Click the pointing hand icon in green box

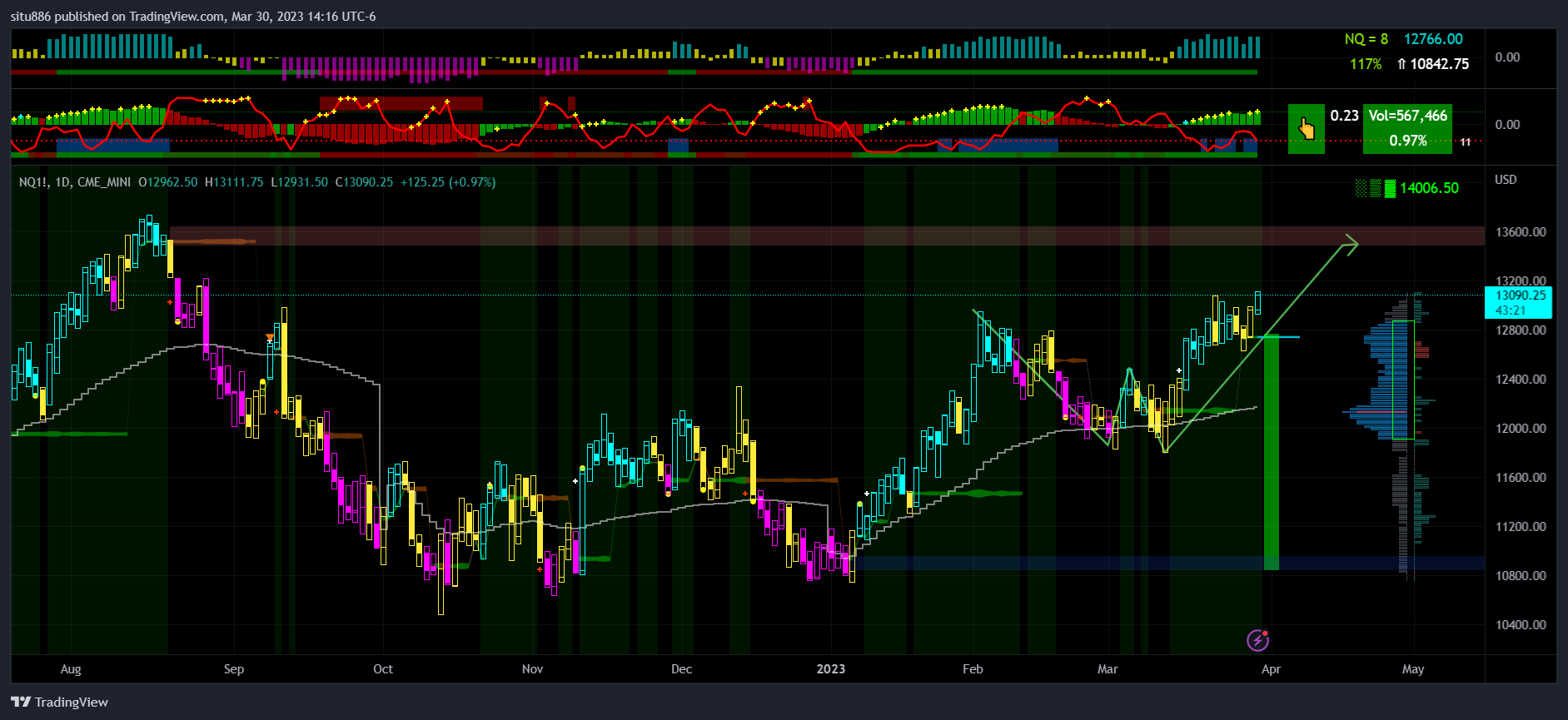coord(1306,128)
